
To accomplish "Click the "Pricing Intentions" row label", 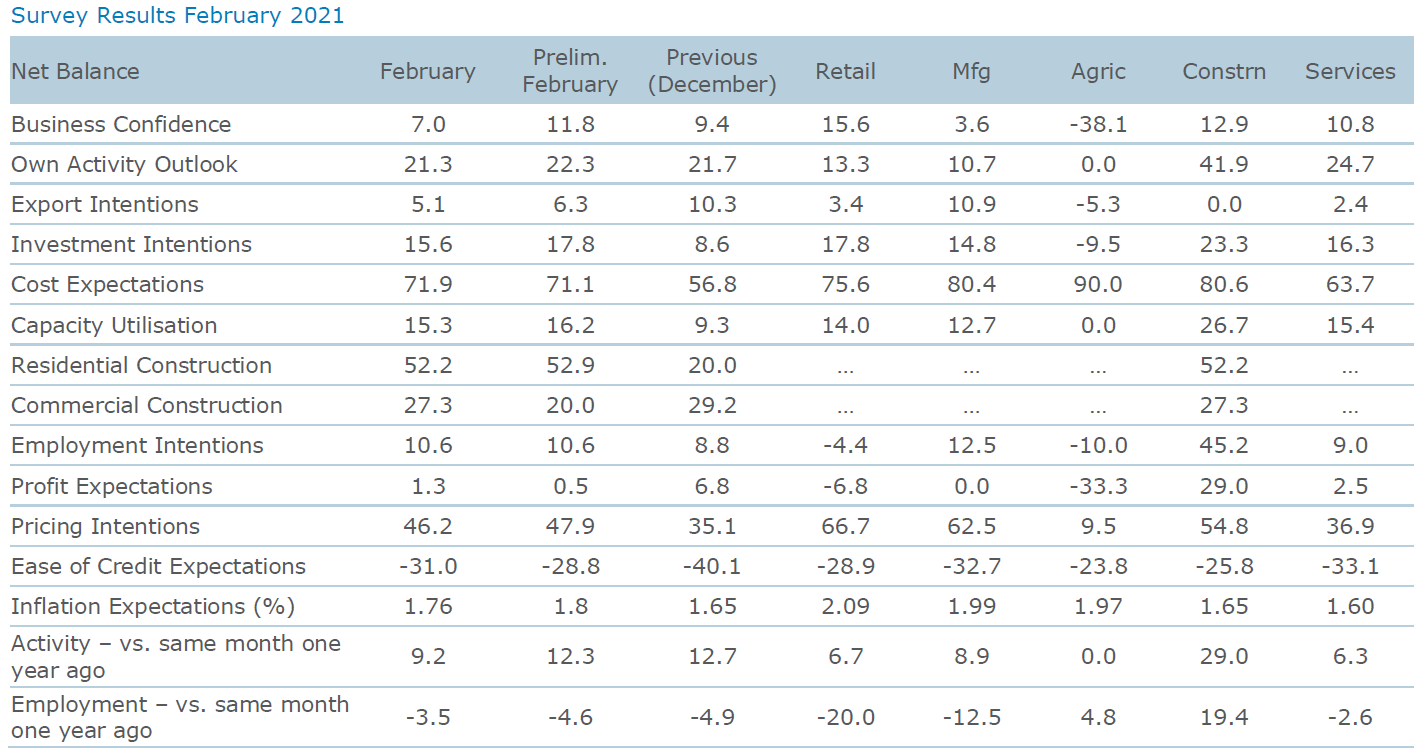I will (x=105, y=526).
